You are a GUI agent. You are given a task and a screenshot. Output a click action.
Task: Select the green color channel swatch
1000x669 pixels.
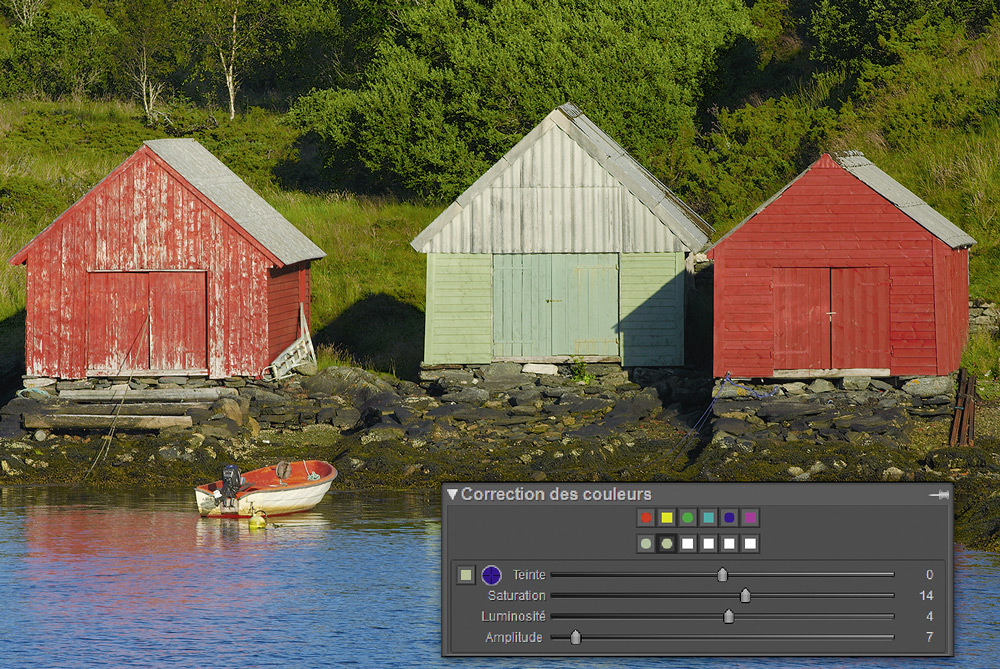tap(688, 518)
